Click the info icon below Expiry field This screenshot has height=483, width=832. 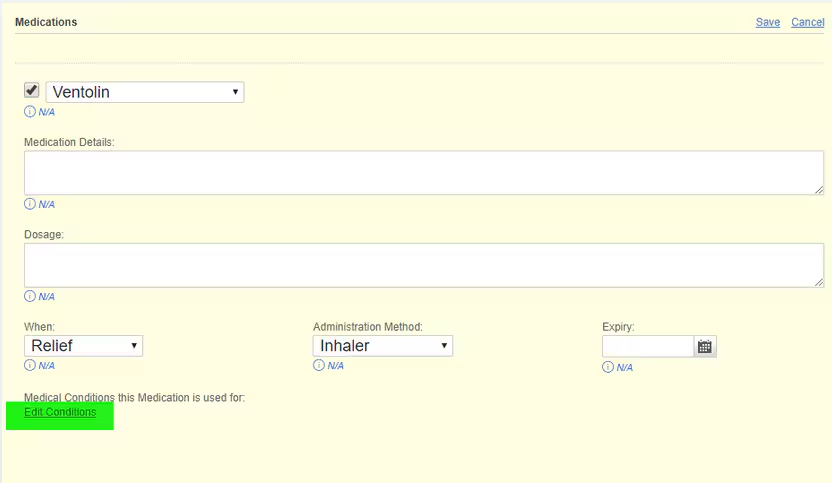(x=608, y=367)
